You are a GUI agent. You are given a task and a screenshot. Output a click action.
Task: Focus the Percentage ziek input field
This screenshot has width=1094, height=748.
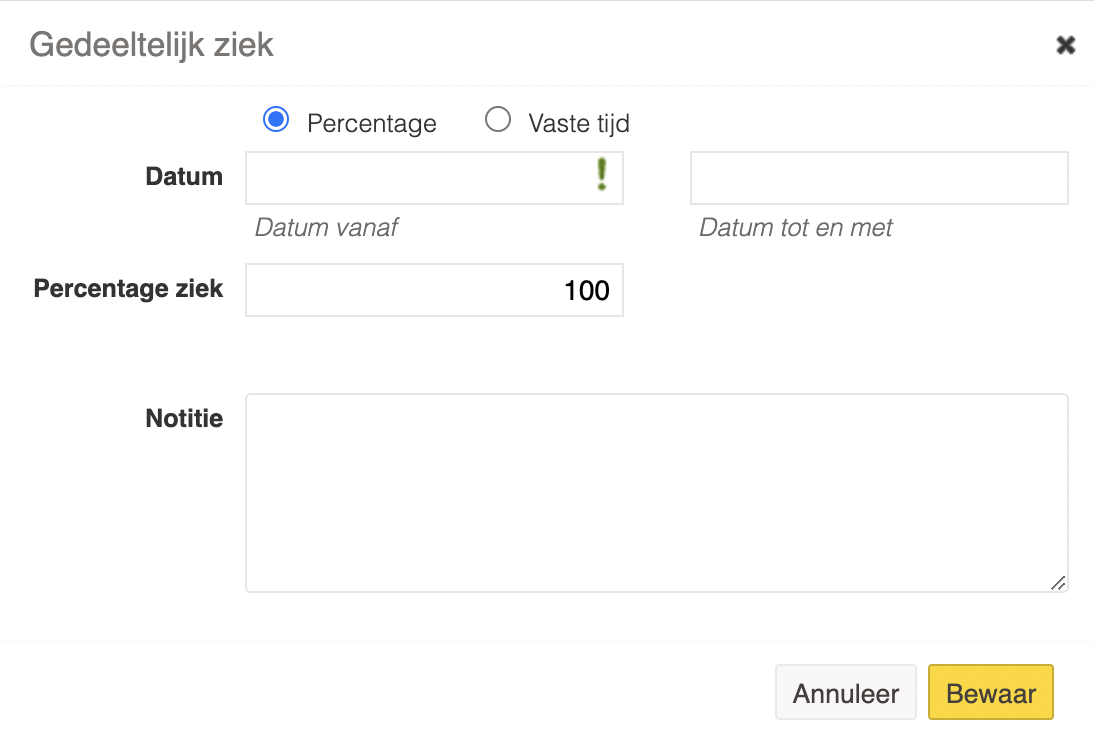(434, 290)
